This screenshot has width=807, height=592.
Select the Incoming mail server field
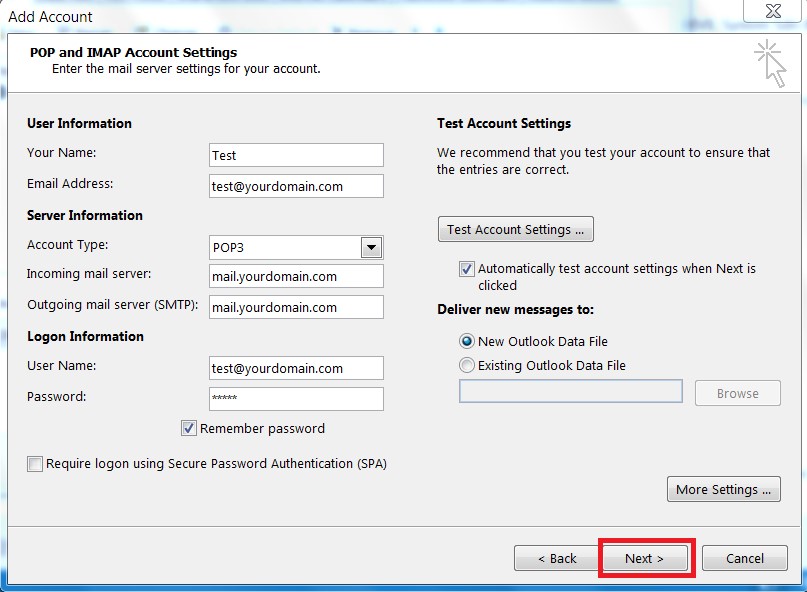[x=296, y=276]
